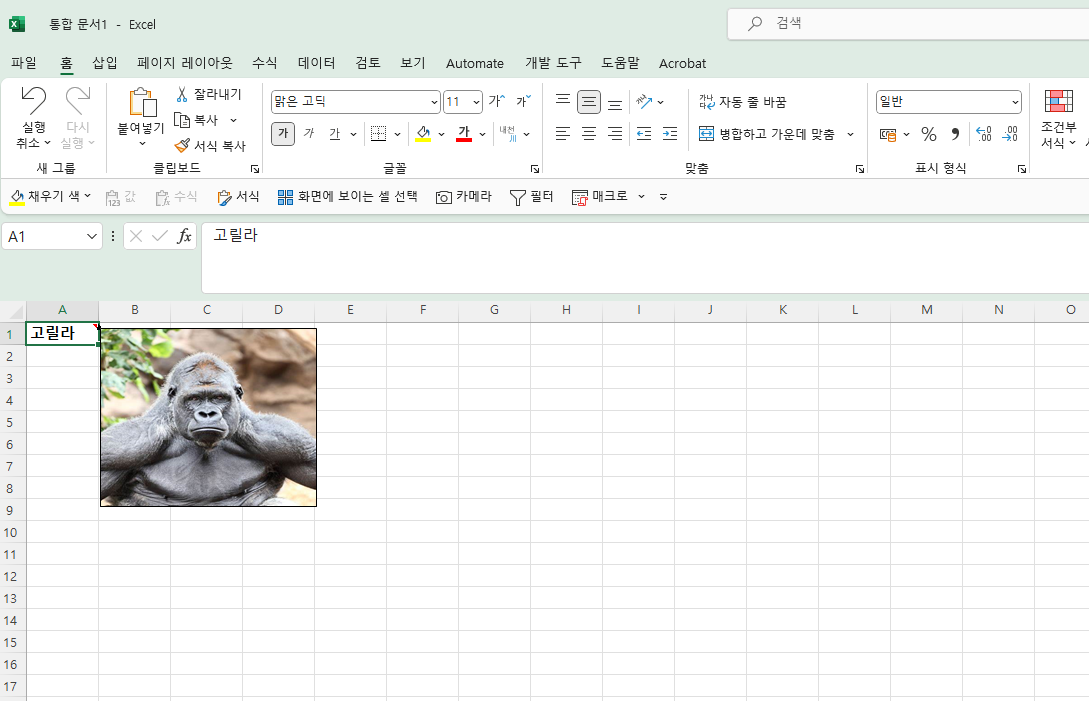Click 자동 줄 바꿈 wrap text
The height and width of the screenshot is (701, 1089).
click(742, 102)
